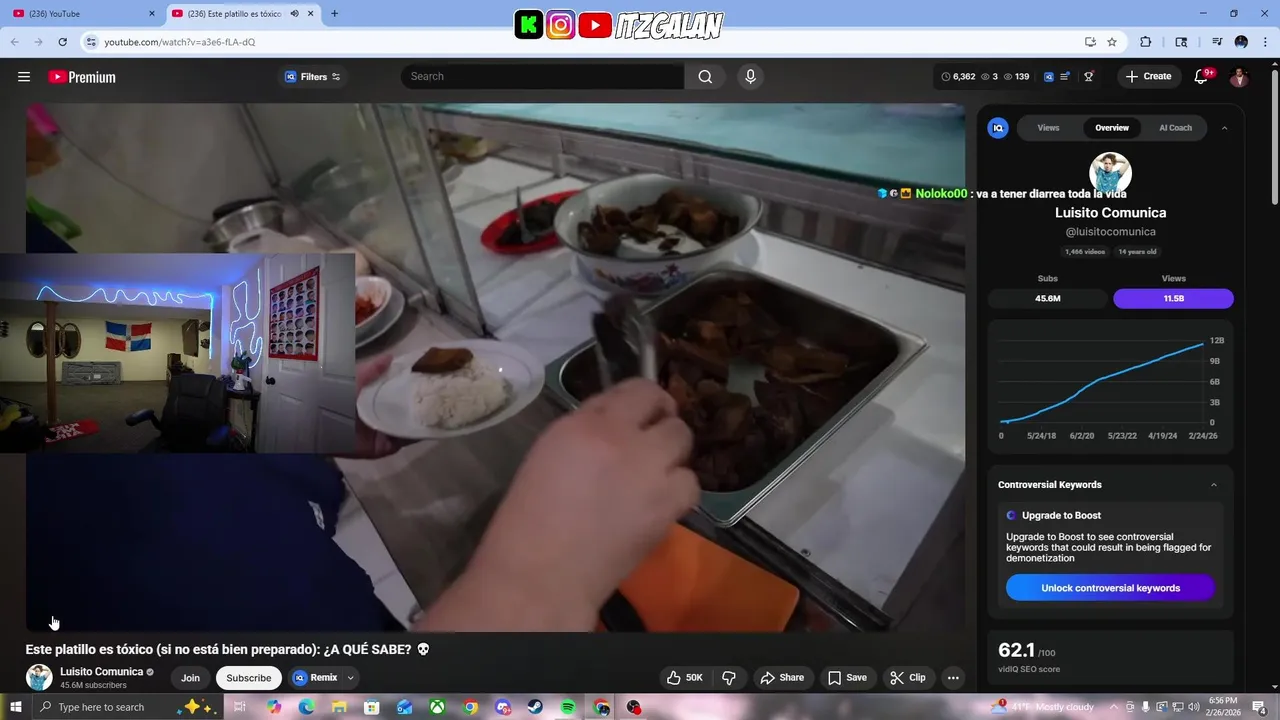The width and height of the screenshot is (1280, 720).
Task: Open vidIQ icon in the top bar
Action: (1049, 77)
